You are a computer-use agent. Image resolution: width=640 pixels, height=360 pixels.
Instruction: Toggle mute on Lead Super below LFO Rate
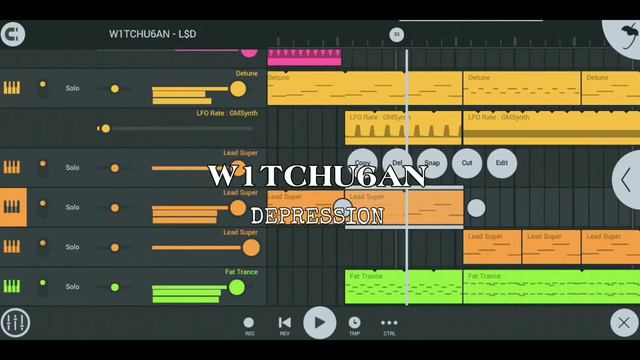42,168
